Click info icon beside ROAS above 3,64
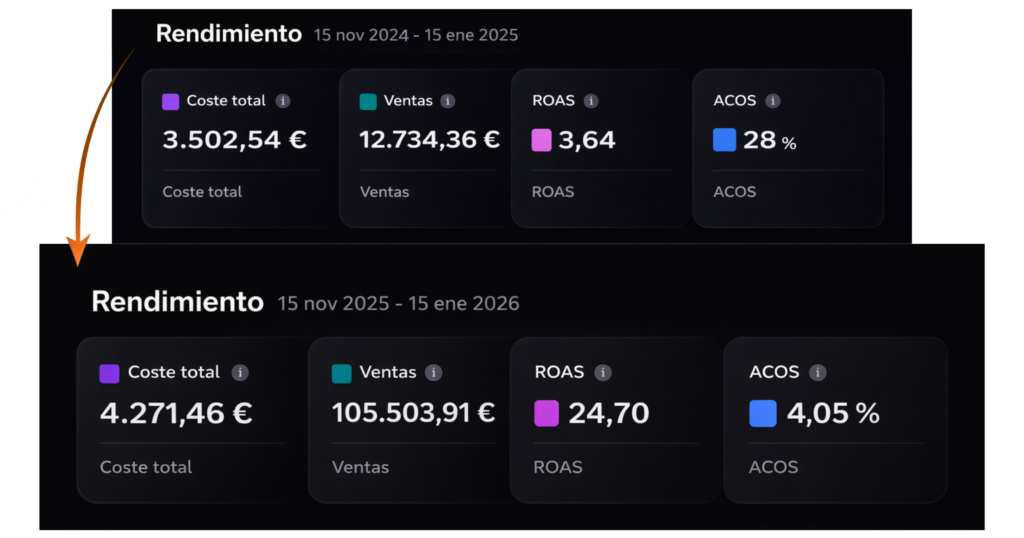Viewport: 1024px width, 538px height. [591, 101]
